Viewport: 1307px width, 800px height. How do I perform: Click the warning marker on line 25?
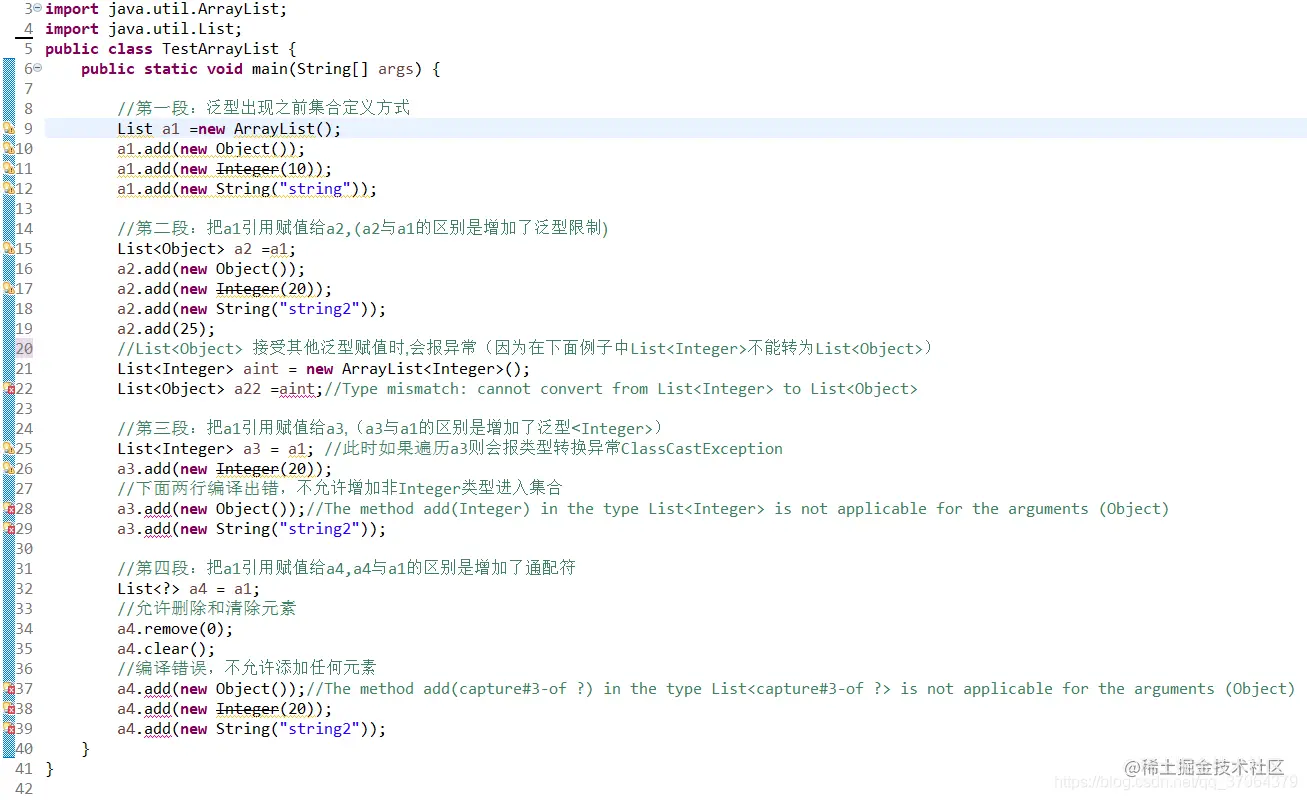pos(9,449)
